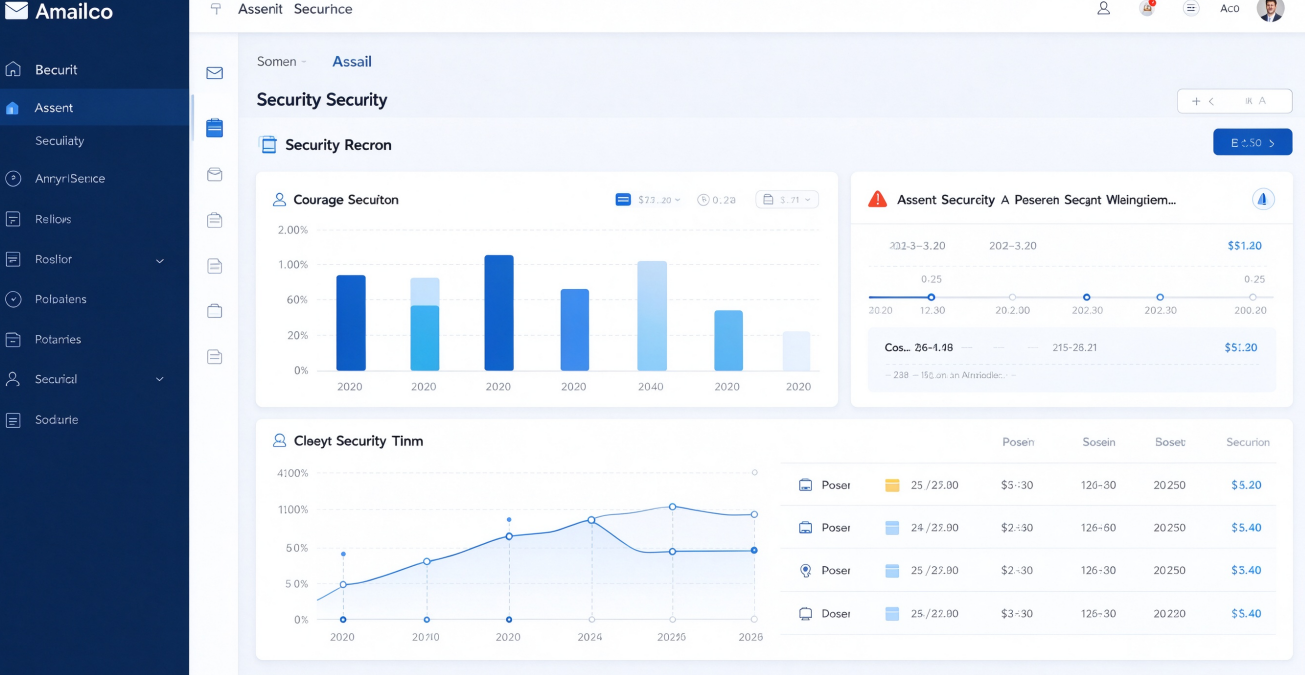1305x675 pixels.
Task: Click the red warning triangle icon
Action: pos(877,199)
